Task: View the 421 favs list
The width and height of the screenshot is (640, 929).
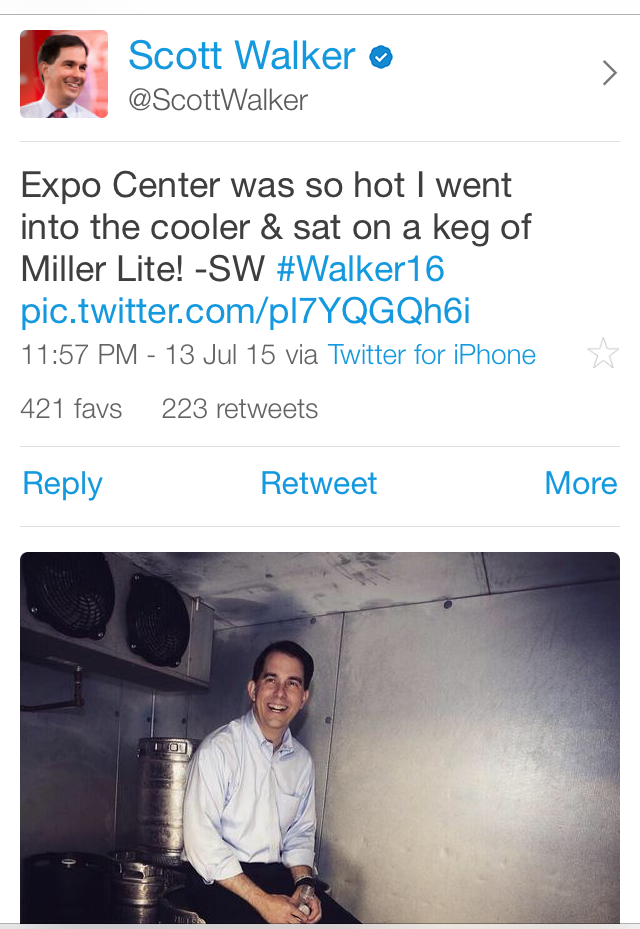Action: click(x=71, y=409)
